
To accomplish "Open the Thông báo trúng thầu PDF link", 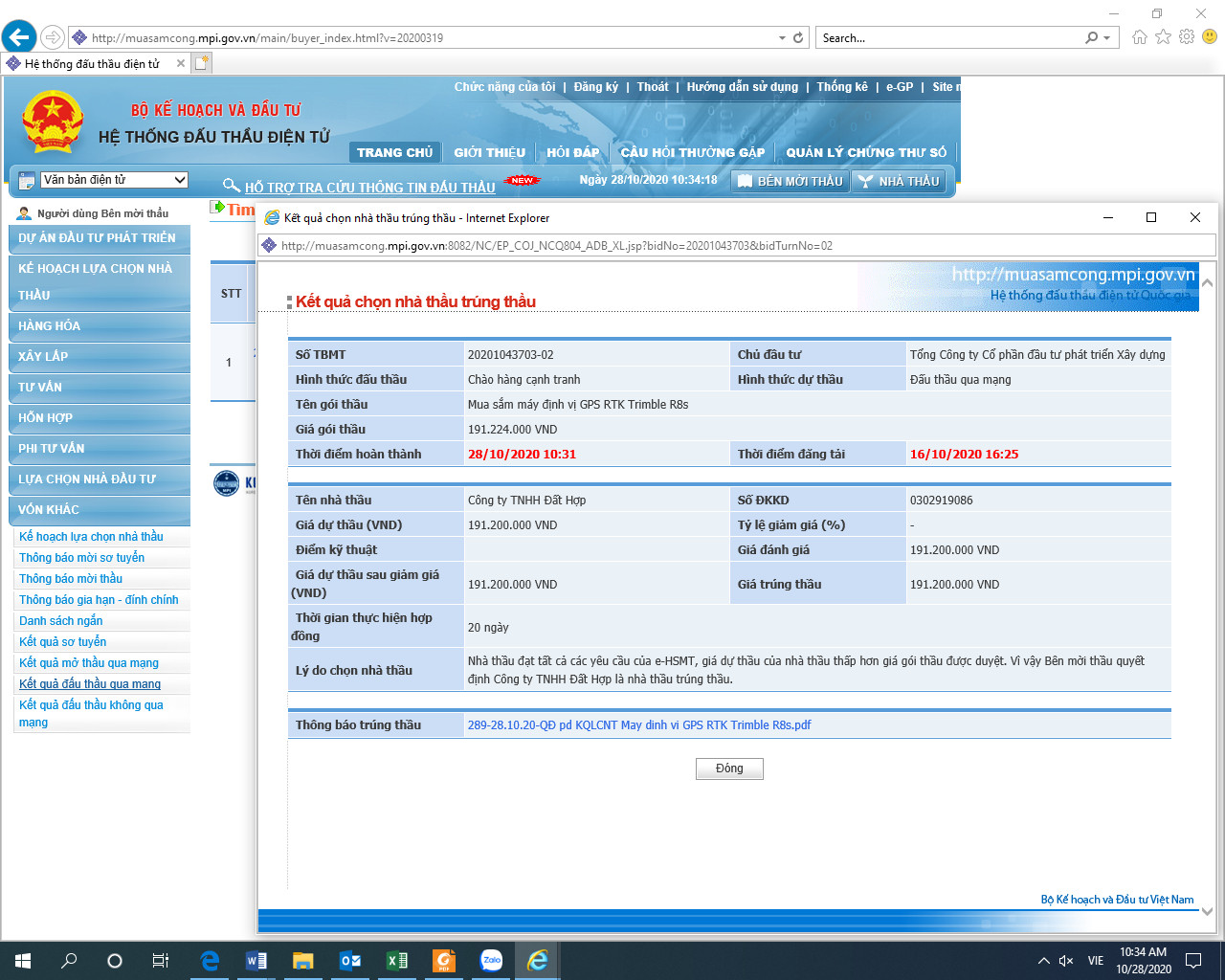I will [x=638, y=724].
